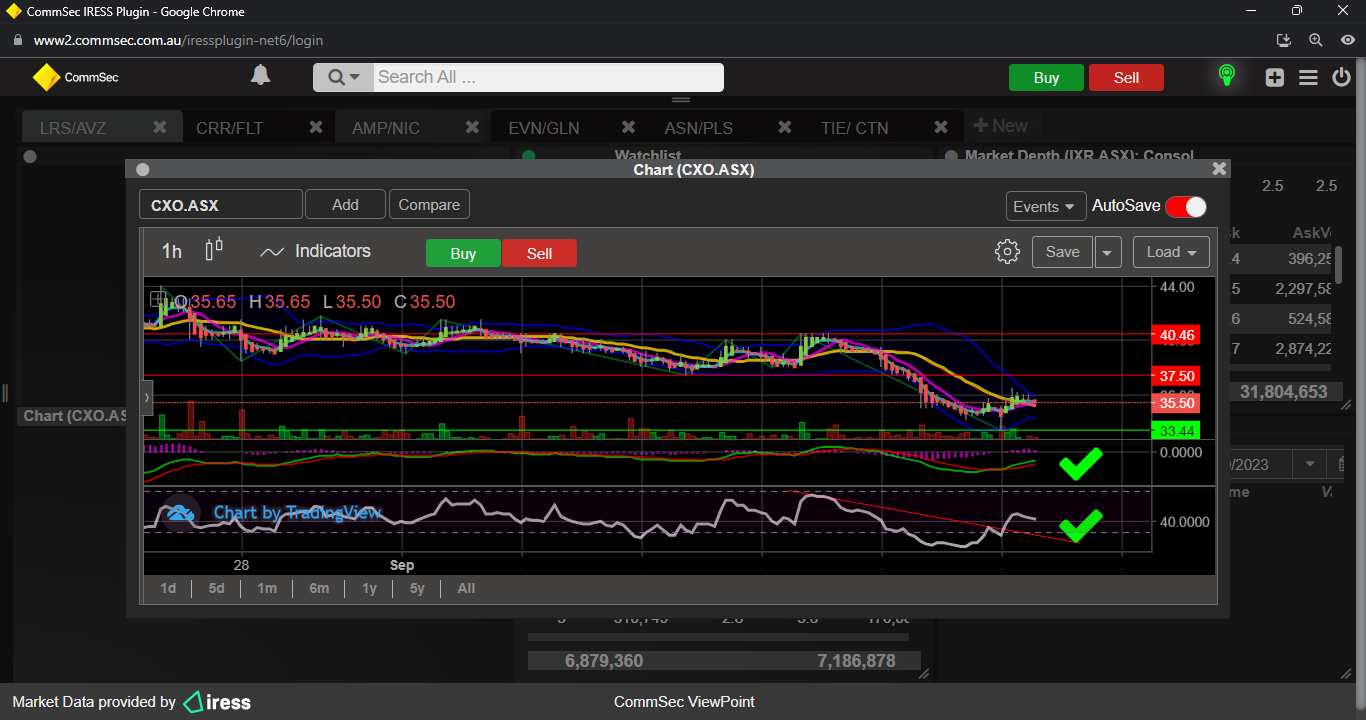1366x720 pixels.
Task: Toggle the AutoSave switch off
Action: click(x=1186, y=206)
